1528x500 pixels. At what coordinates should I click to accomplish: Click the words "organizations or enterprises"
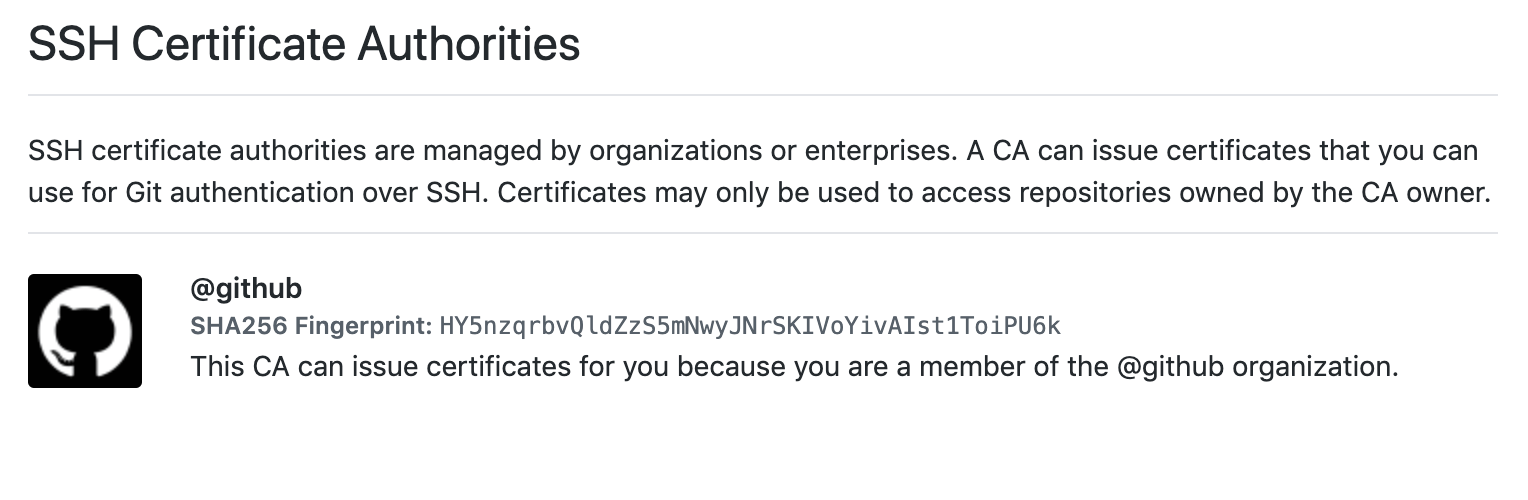761,152
